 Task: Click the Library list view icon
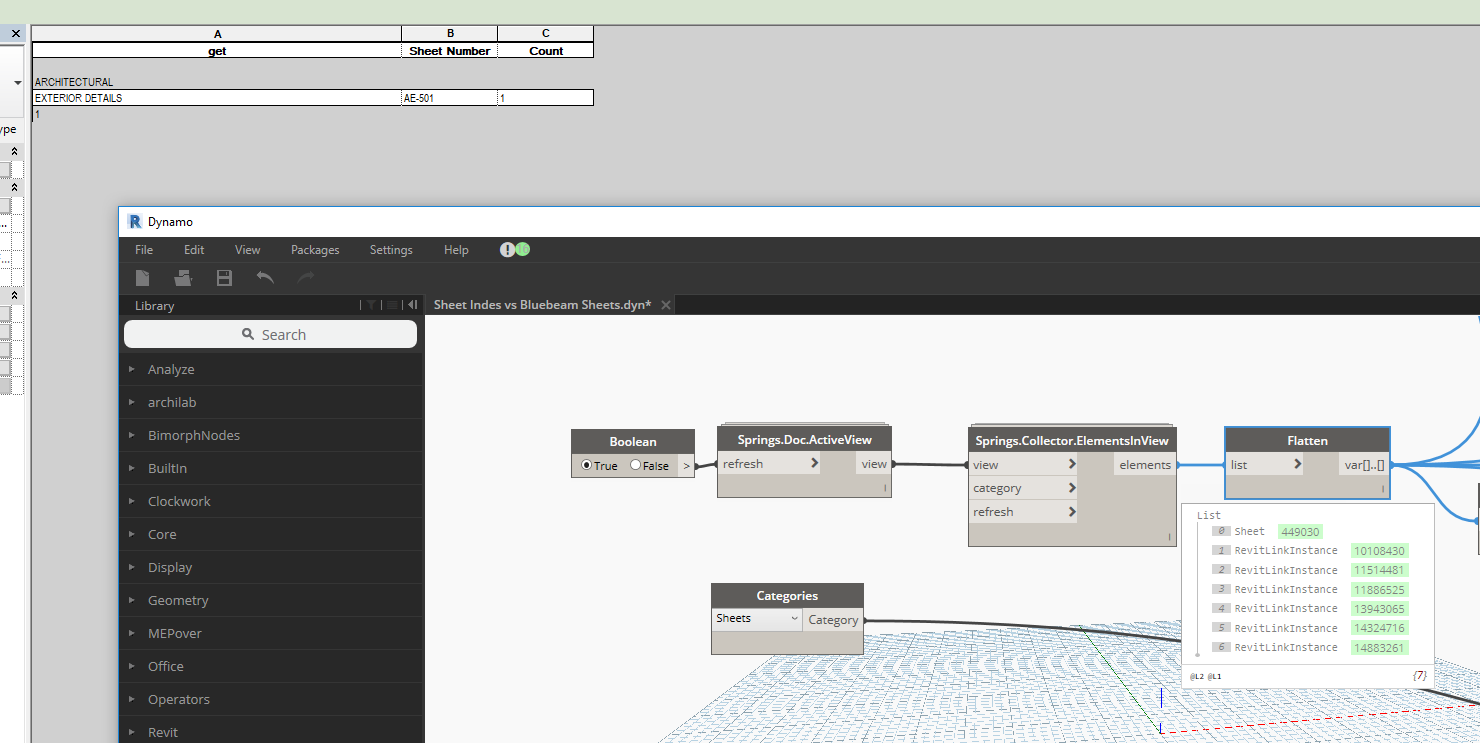click(x=393, y=305)
